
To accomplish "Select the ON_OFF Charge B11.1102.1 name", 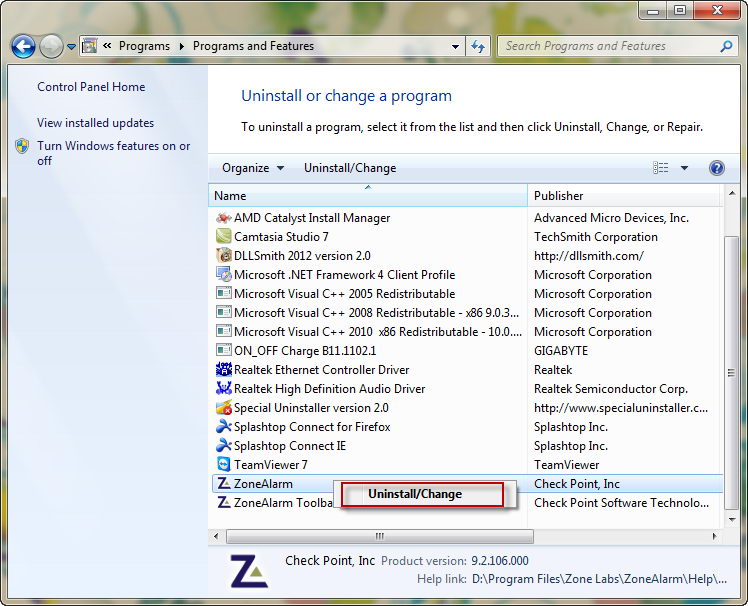I will 305,351.
